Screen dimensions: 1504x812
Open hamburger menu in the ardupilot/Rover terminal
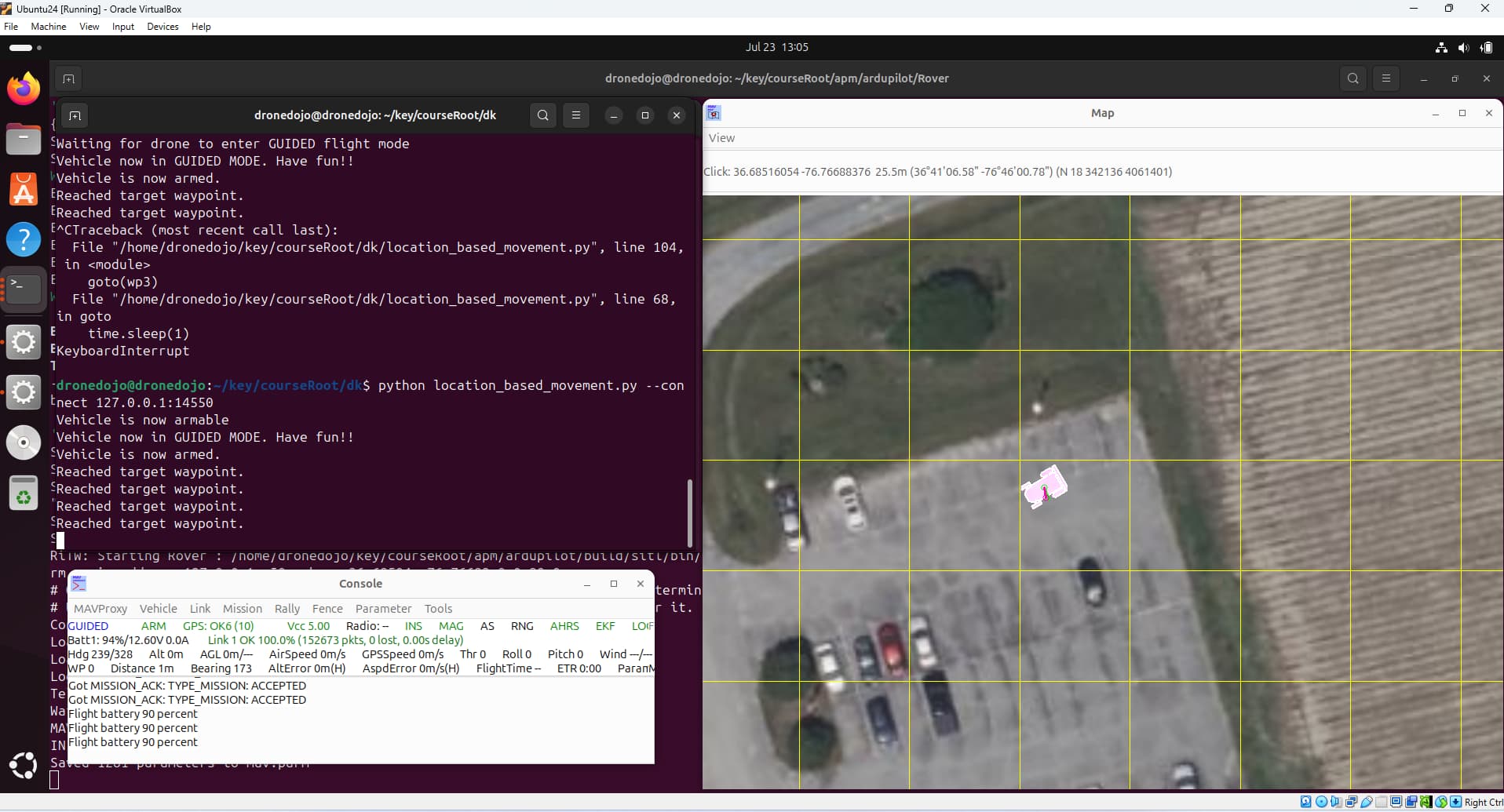(x=1386, y=78)
